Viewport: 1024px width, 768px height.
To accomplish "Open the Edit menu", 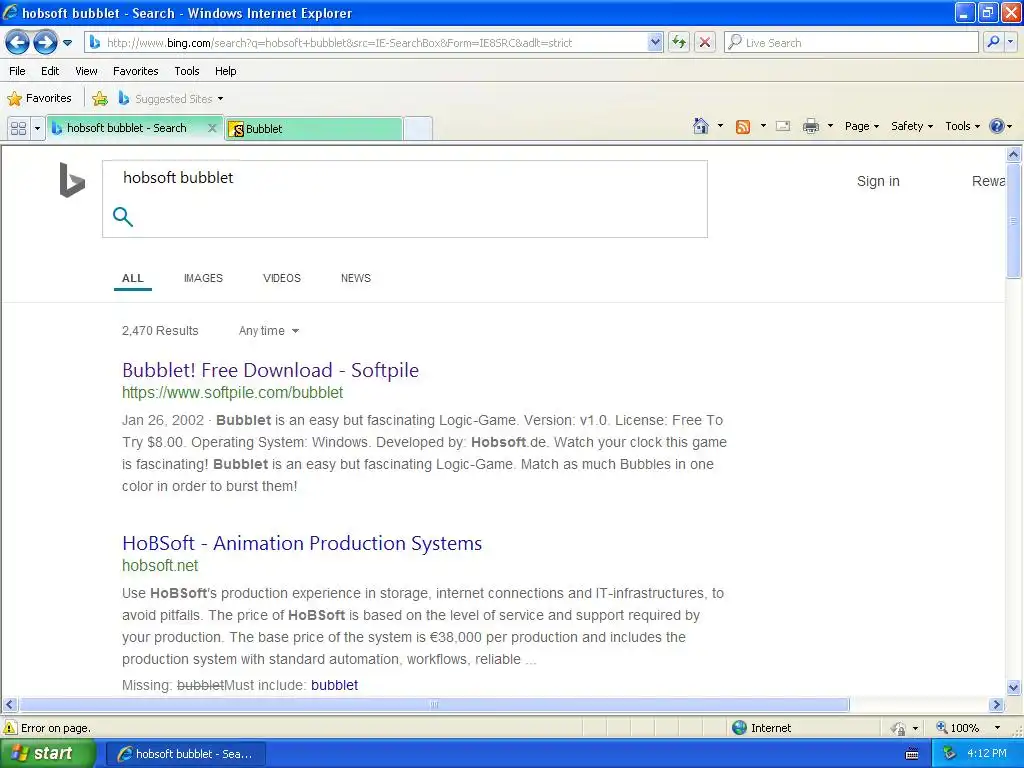I will [50, 71].
